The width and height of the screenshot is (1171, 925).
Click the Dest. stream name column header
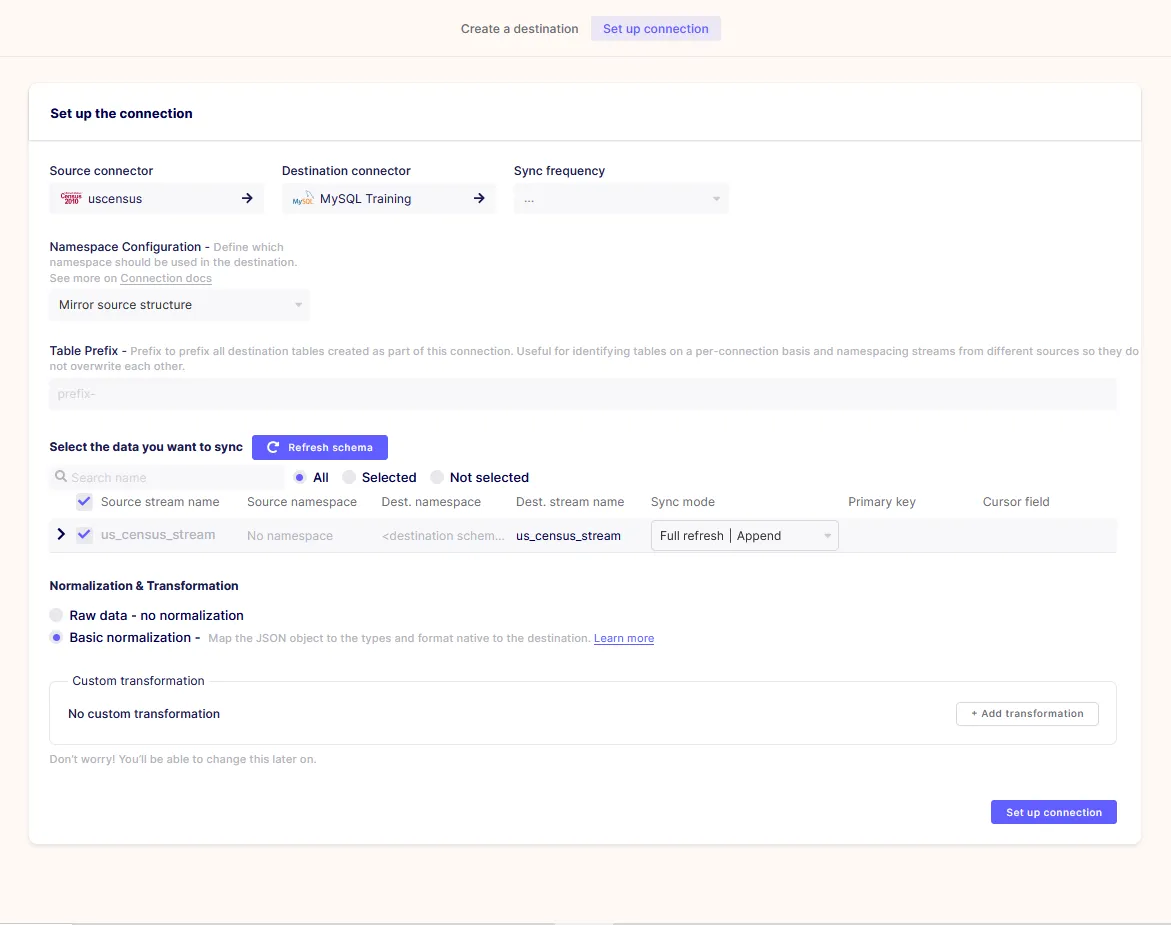[x=570, y=502]
